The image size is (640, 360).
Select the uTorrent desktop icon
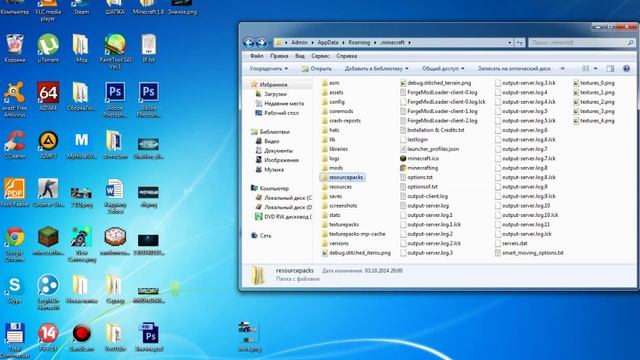pos(48,49)
